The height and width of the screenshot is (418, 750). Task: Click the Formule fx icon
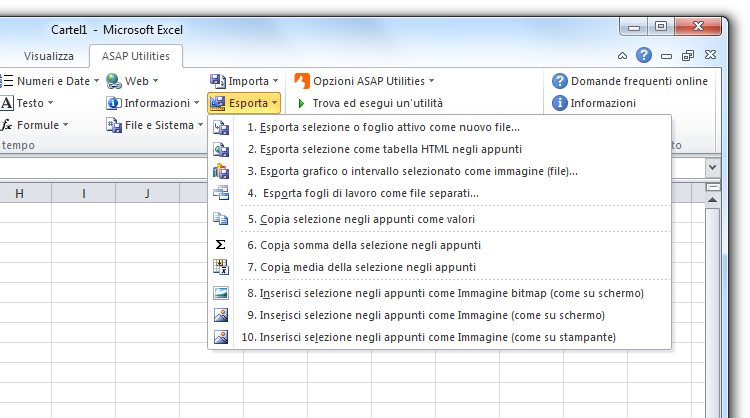pyautogui.click(x=7, y=125)
